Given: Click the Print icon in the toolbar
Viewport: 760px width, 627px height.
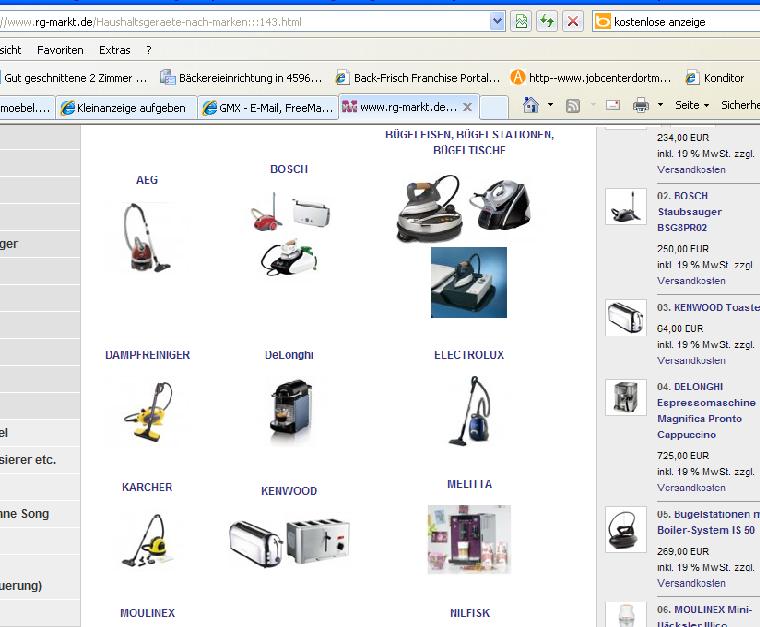Looking at the screenshot, I should click(x=641, y=105).
